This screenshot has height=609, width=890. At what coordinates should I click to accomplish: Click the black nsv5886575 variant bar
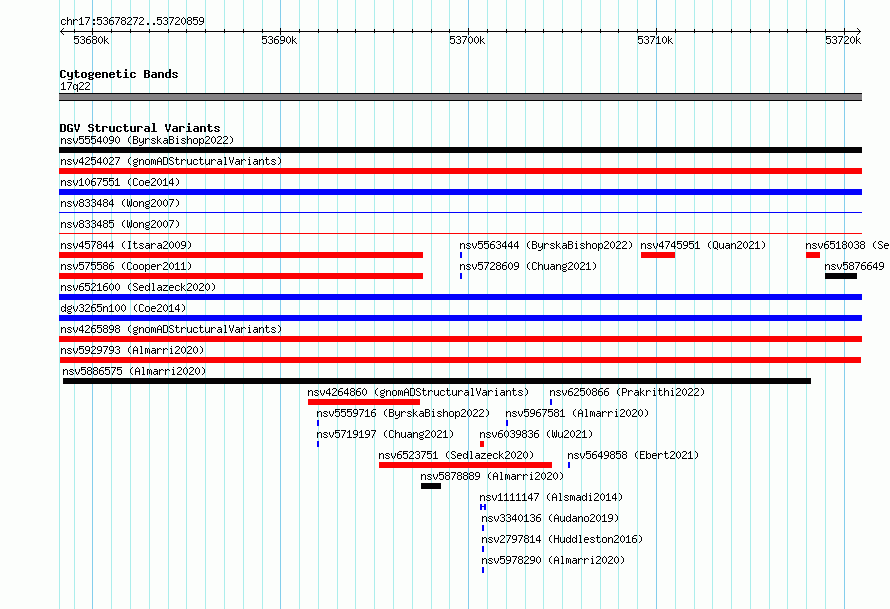[436, 381]
